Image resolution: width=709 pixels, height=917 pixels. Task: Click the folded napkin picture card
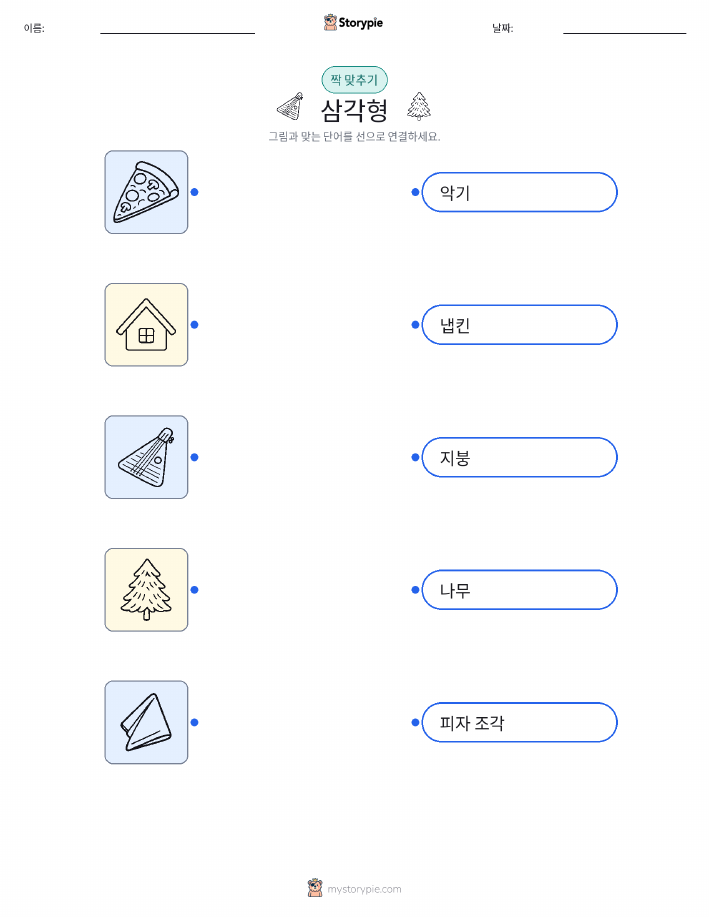tap(146, 722)
